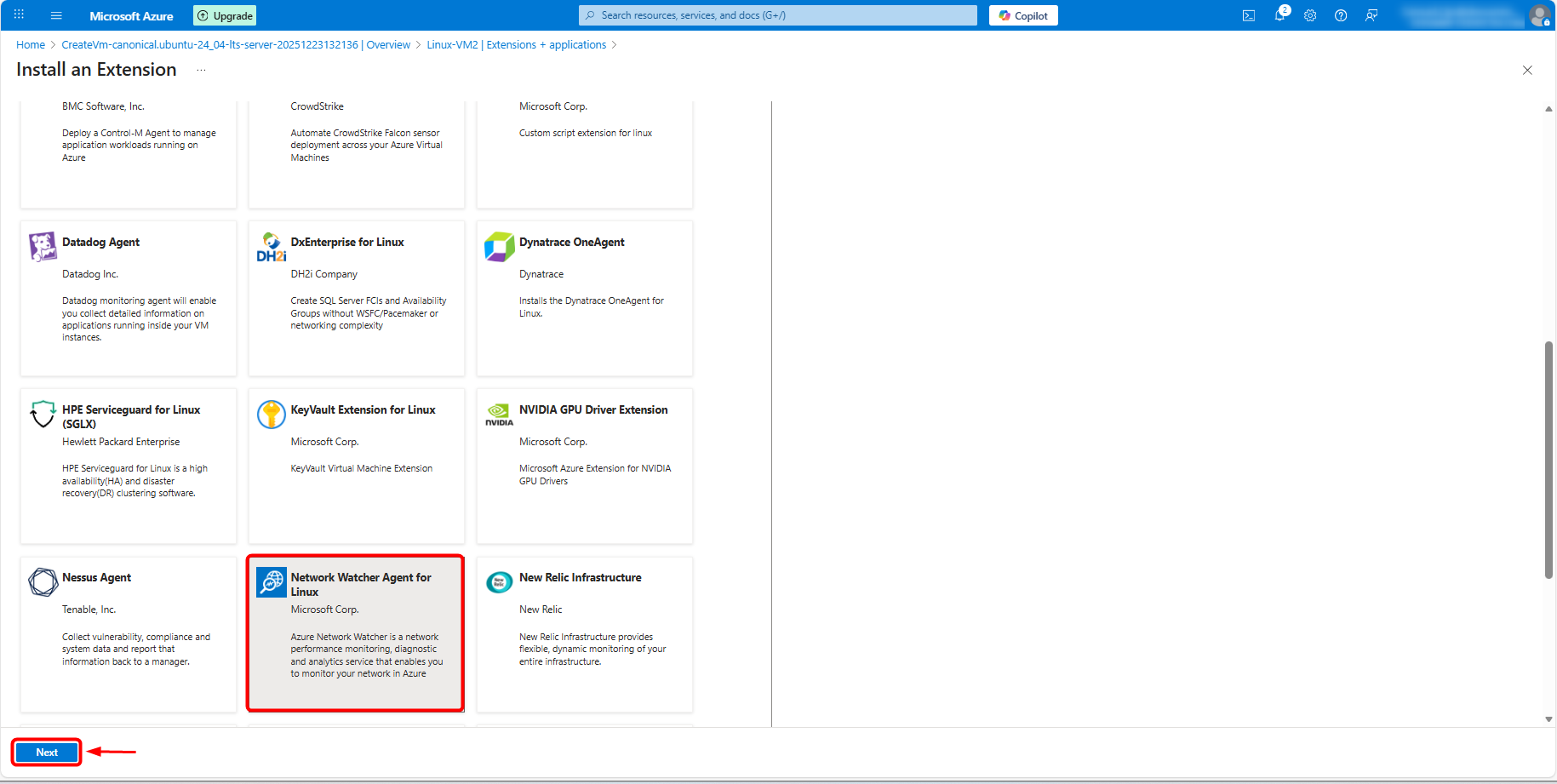
Task: Click the Datadog Agent dog logo
Action: (x=43, y=246)
